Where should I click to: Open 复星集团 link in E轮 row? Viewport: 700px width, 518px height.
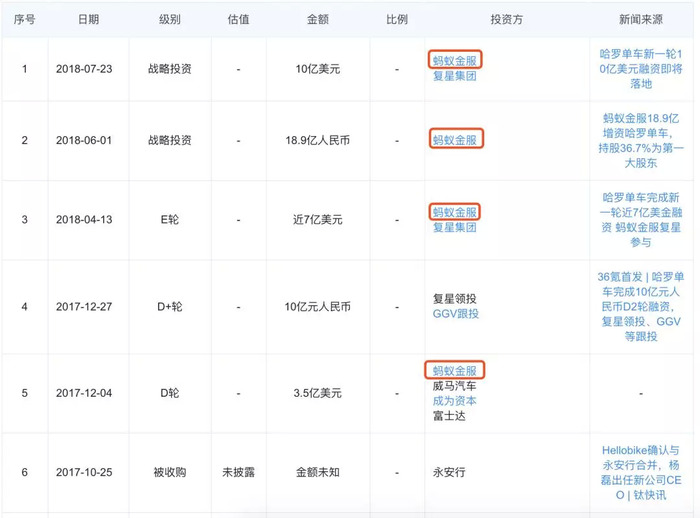pyautogui.click(x=454, y=227)
